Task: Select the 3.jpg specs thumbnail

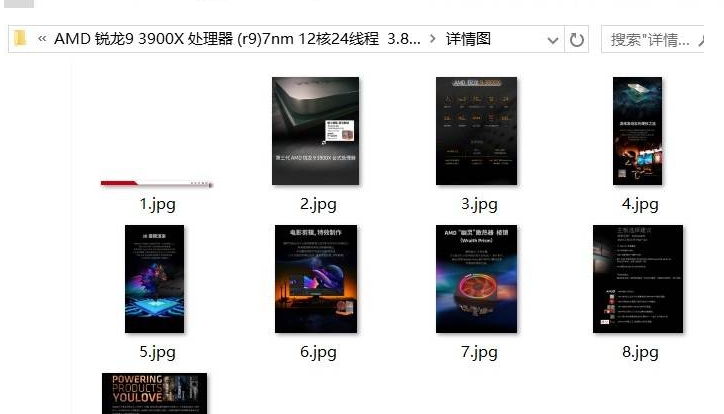Action: coord(477,131)
